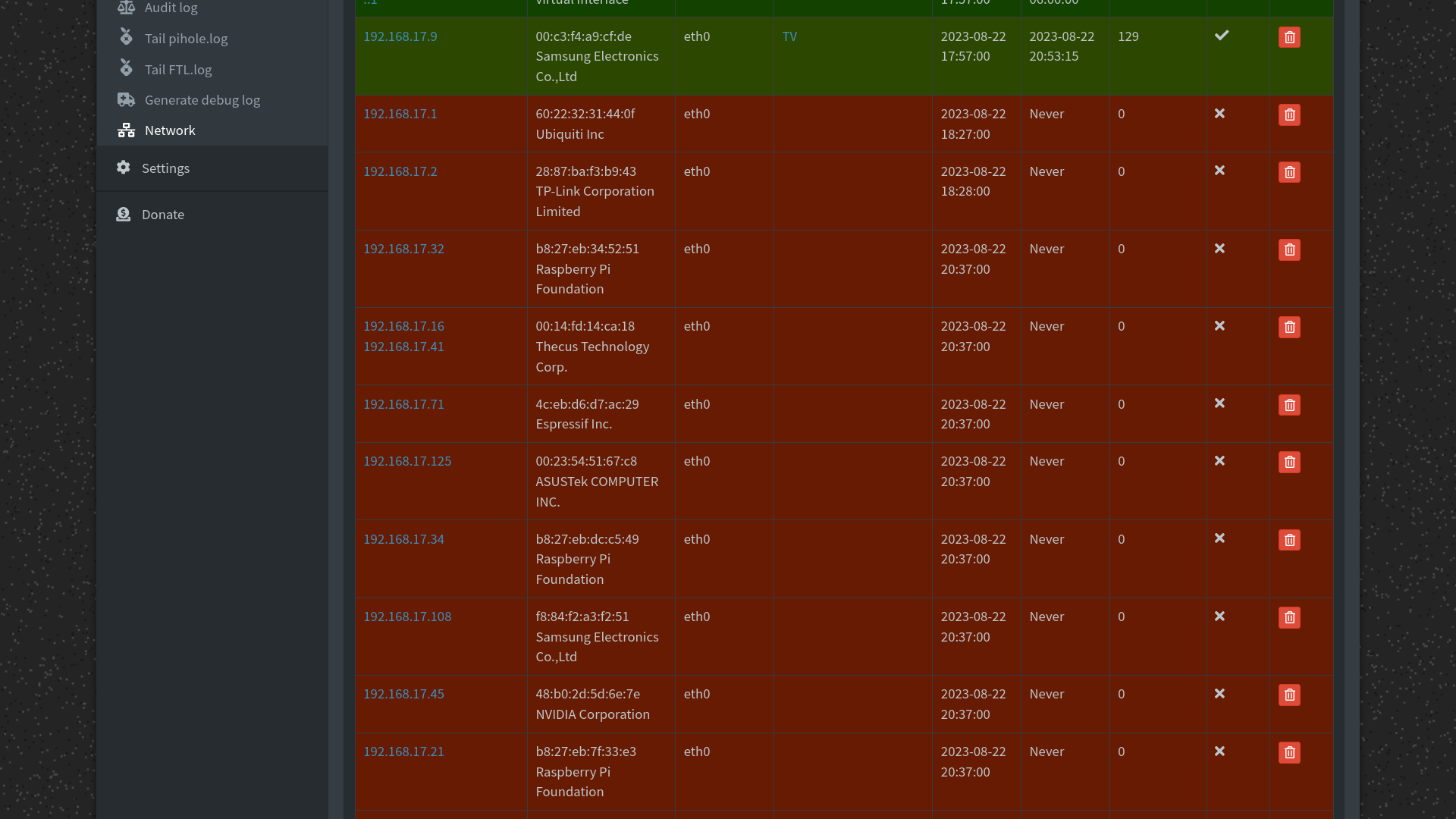Open Tail pihole.log from sidebar

[186, 39]
